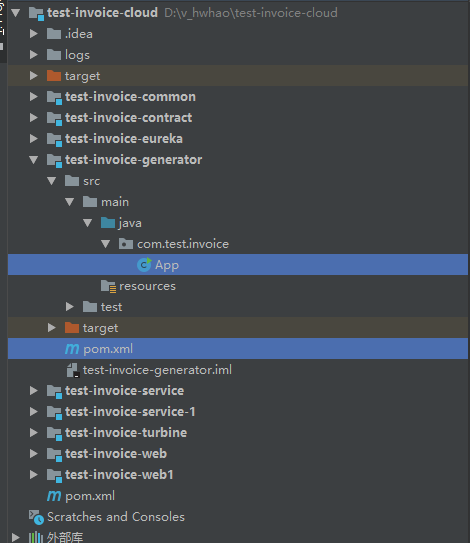Expand the .idea folder
Image resolution: width=470 pixels, height=543 pixels.
pos(34,34)
